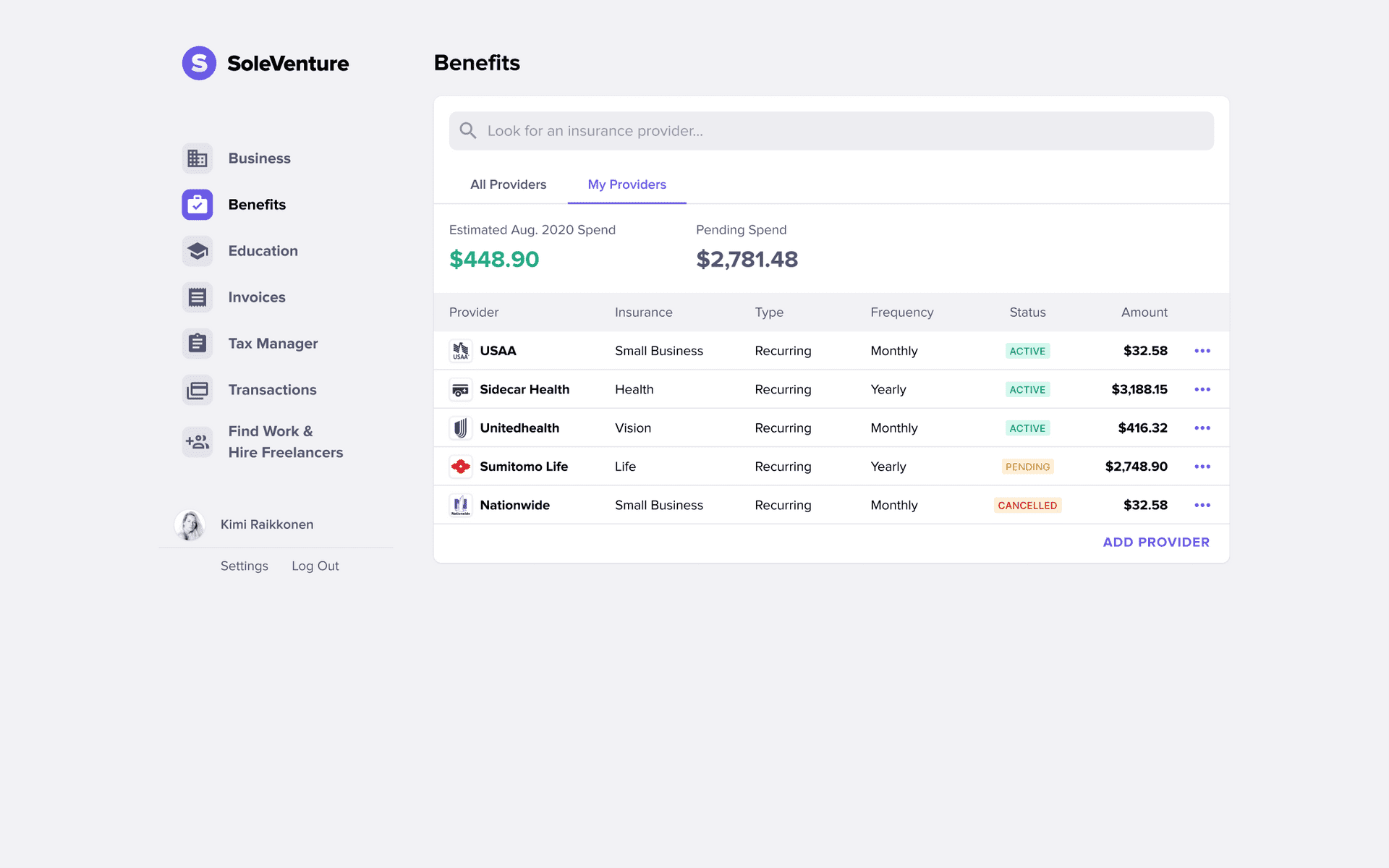This screenshot has height=868, width=1389.
Task: Click the Business sidebar icon
Action: tap(197, 158)
